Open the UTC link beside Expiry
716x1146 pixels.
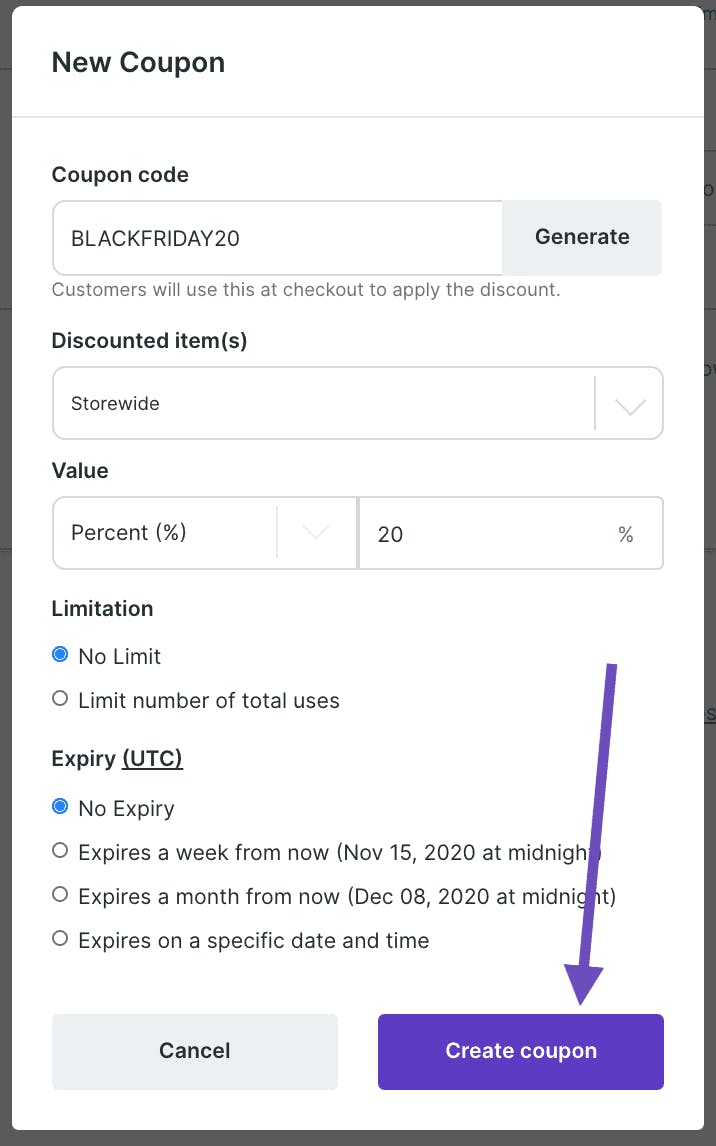[152, 759]
